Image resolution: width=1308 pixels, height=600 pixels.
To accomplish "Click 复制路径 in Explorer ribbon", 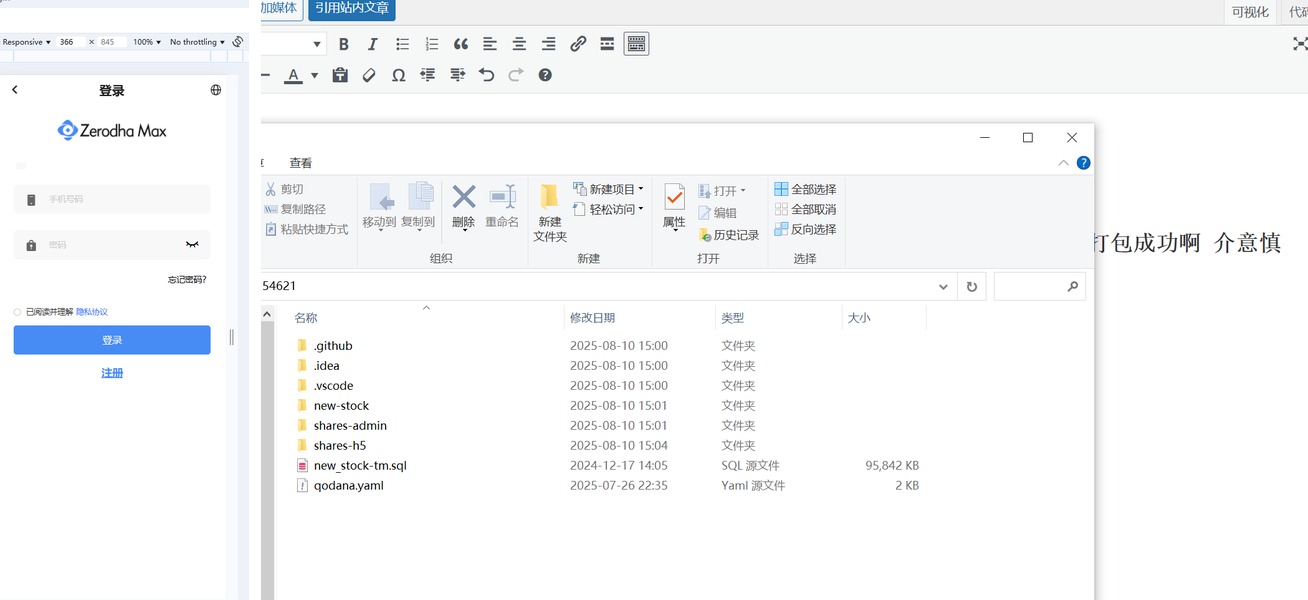I will 296,209.
